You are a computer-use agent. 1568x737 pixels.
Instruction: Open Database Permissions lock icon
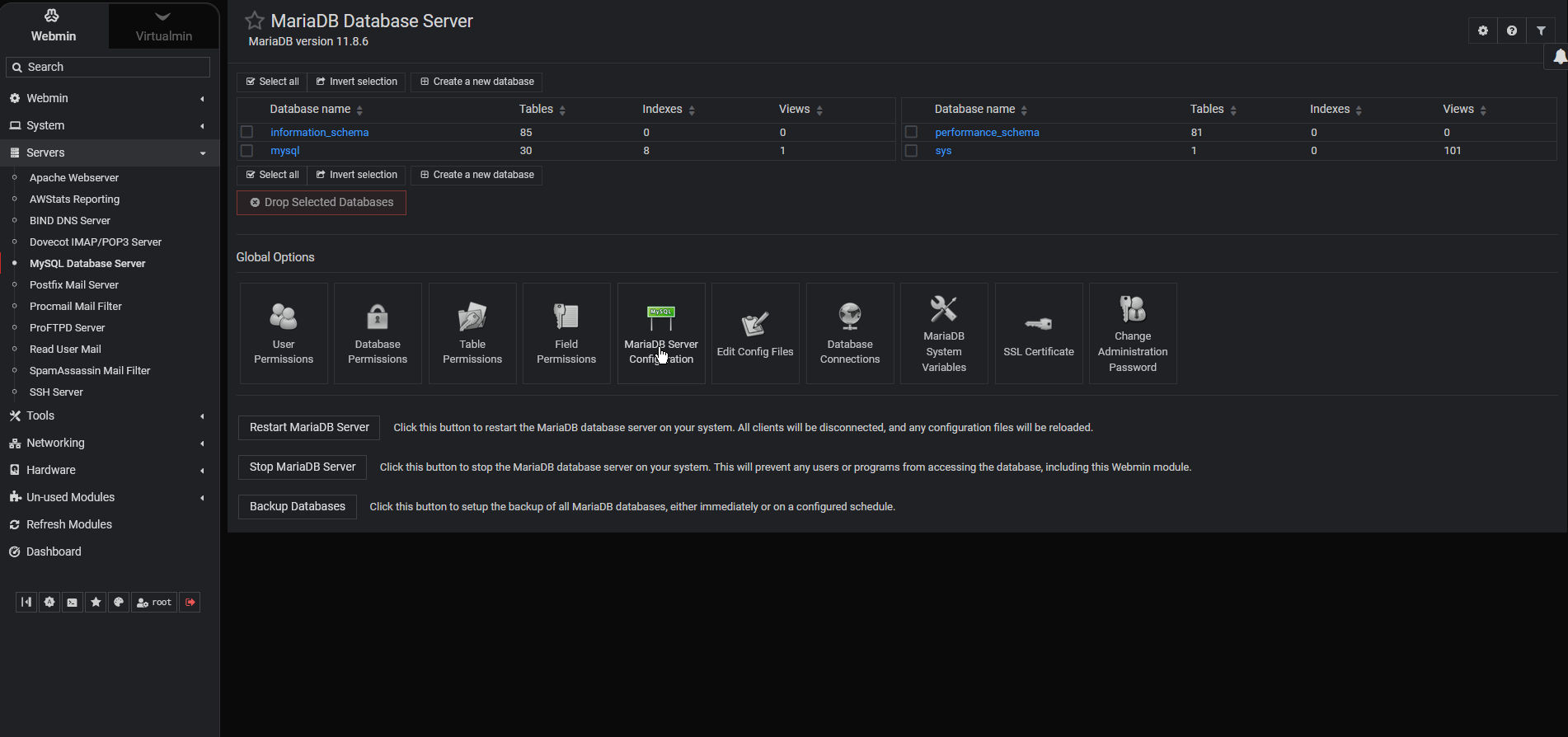[378, 317]
